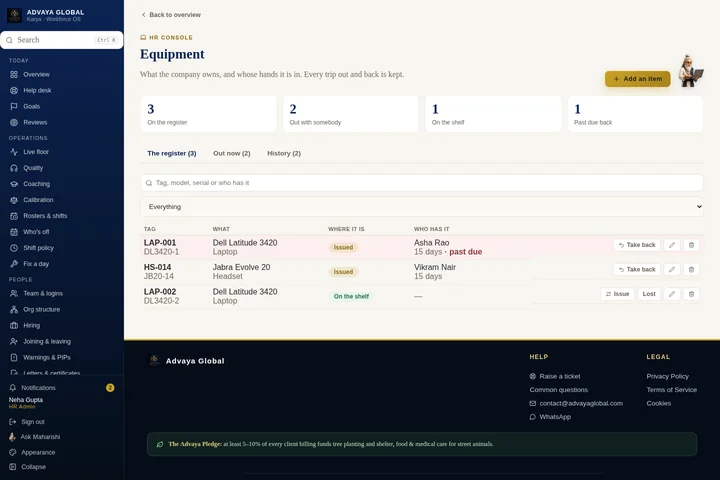Open Overview in the sidebar
The width and height of the screenshot is (720, 480).
click(x=36, y=74)
